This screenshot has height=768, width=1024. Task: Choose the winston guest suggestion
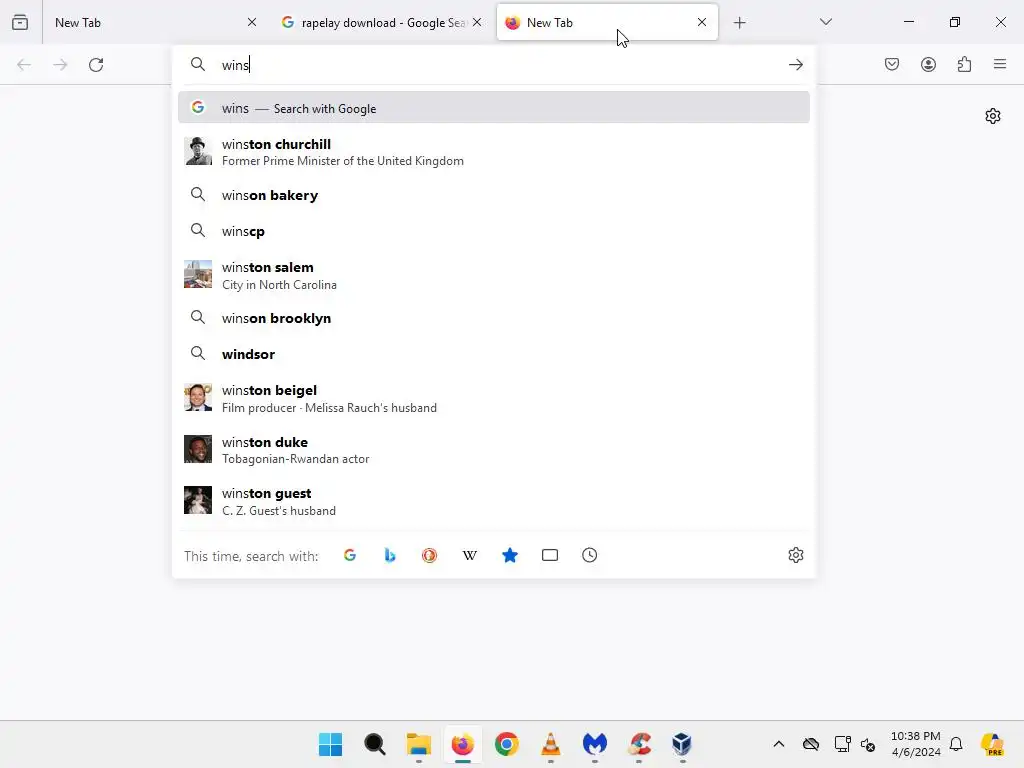click(x=494, y=501)
